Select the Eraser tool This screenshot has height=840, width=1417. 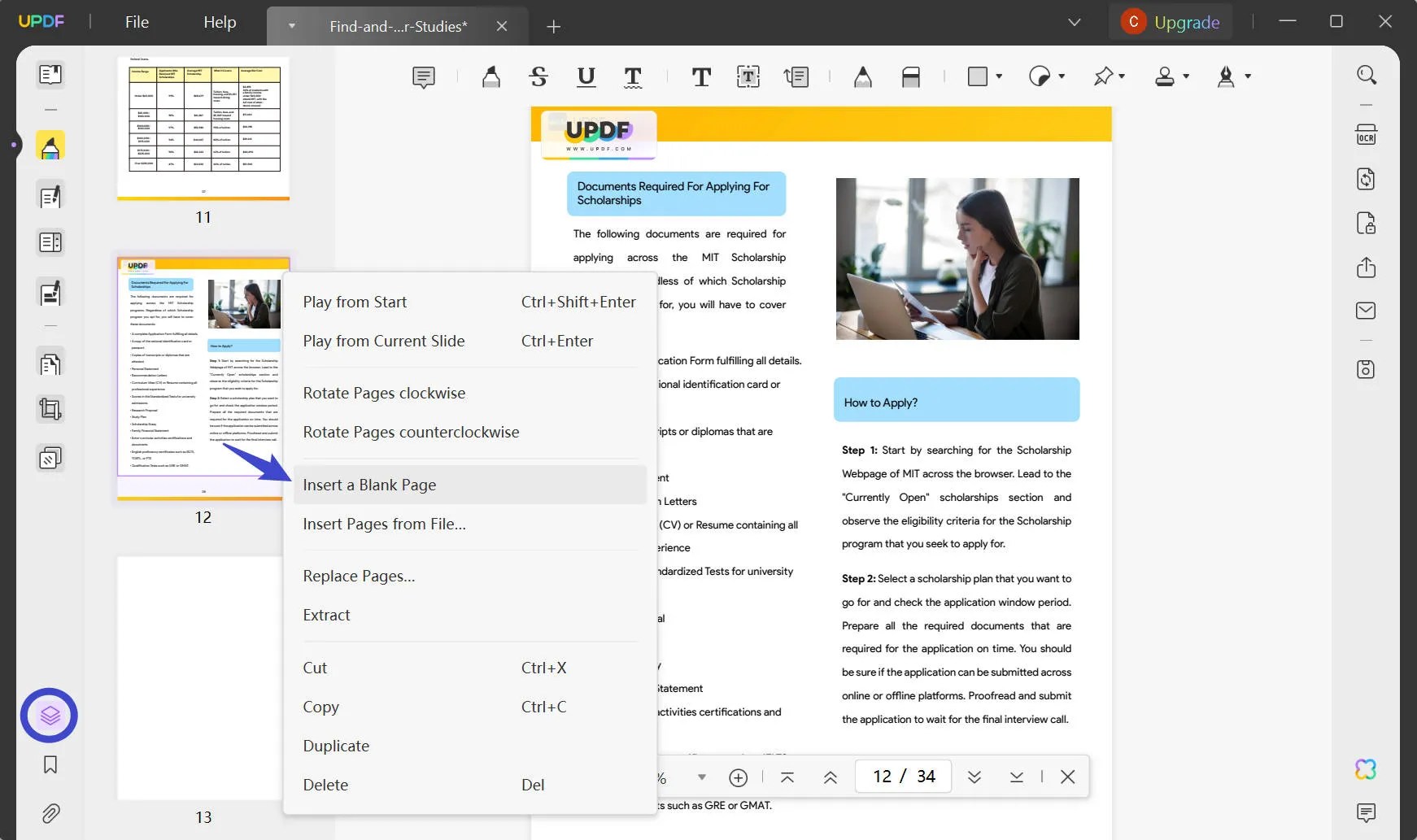pyautogui.click(x=910, y=76)
